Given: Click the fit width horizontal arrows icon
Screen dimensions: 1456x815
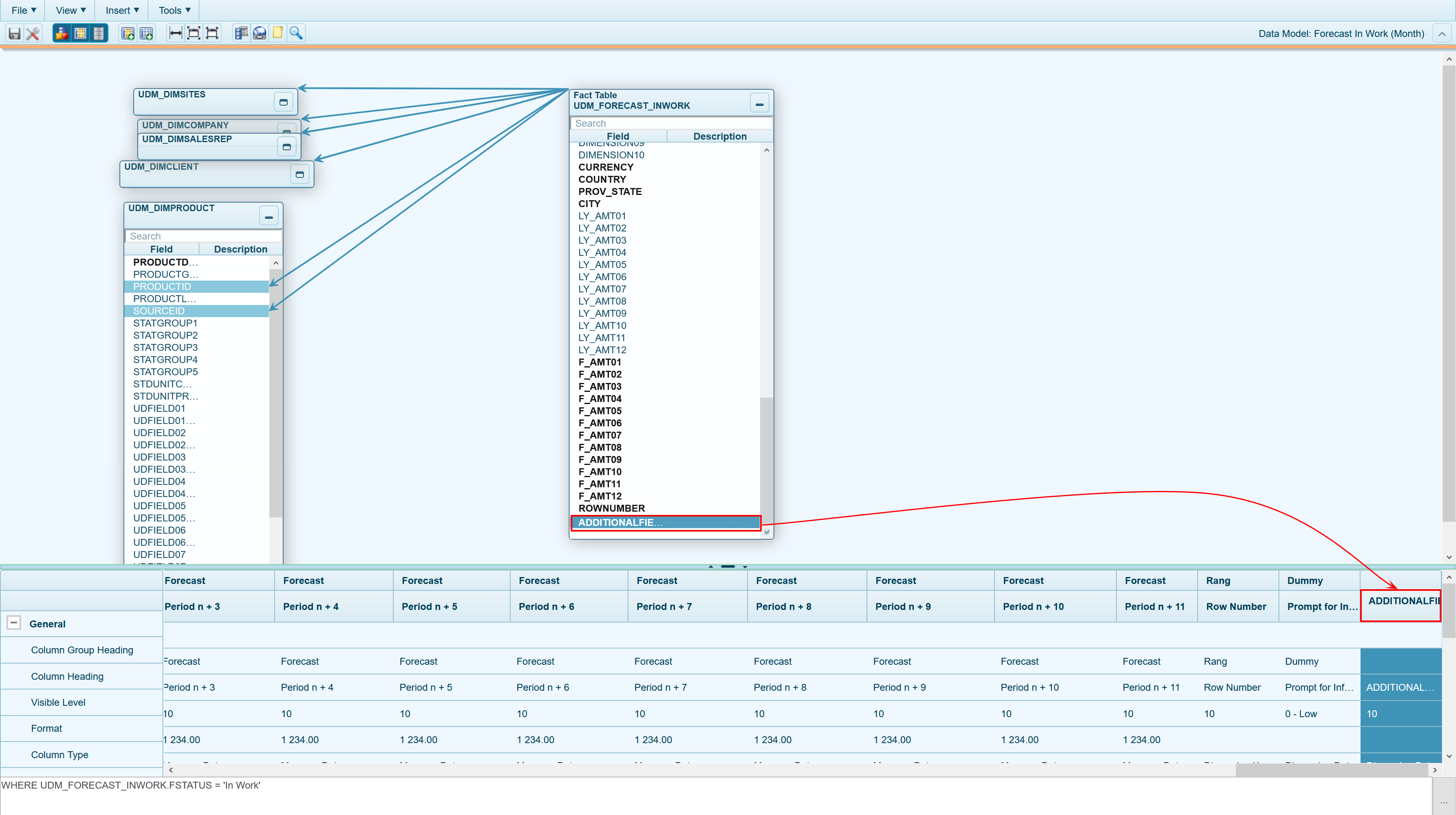Looking at the screenshot, I should coord(175,33).
